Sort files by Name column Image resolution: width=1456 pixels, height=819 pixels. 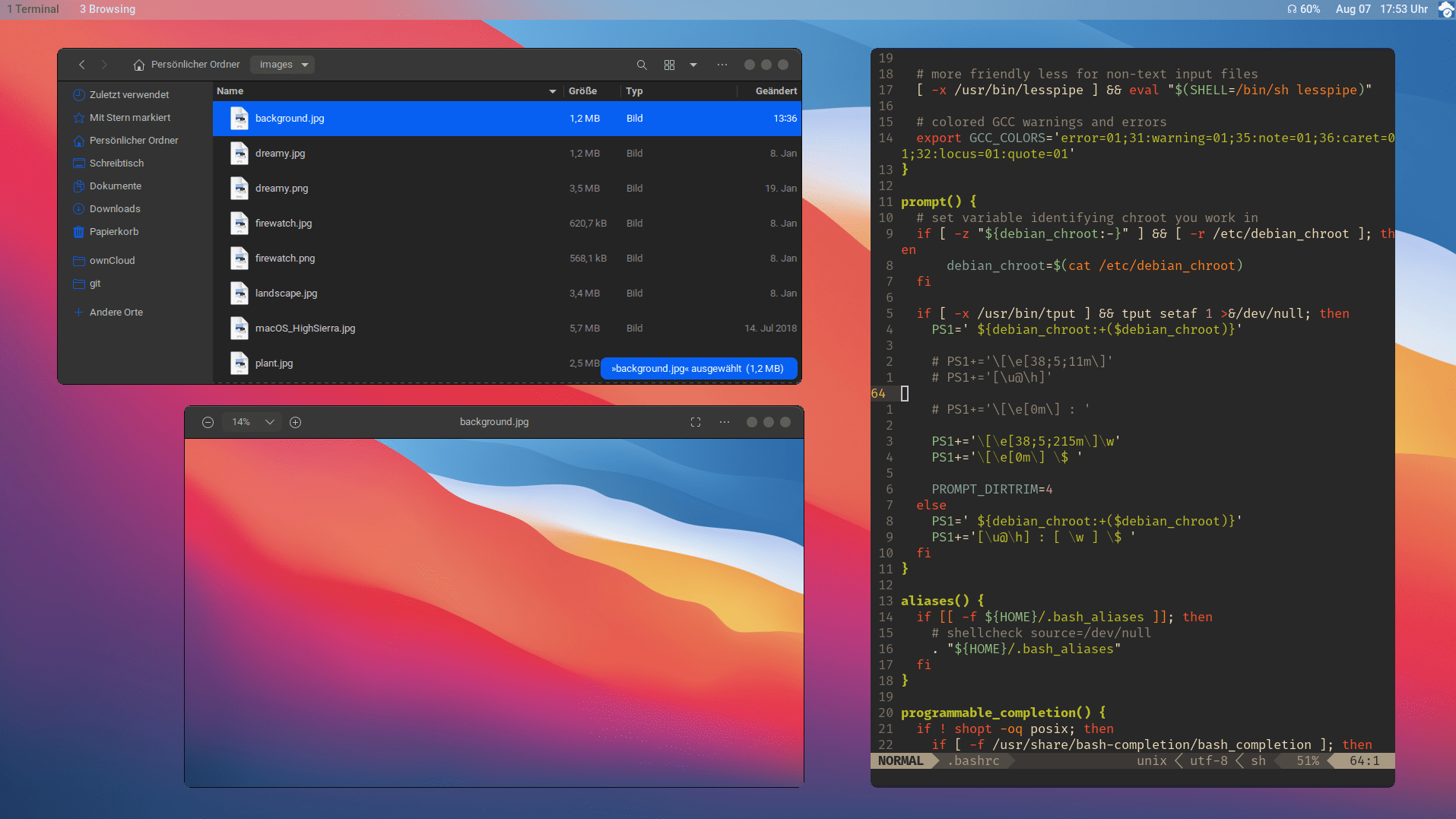(x=387, y=91)
